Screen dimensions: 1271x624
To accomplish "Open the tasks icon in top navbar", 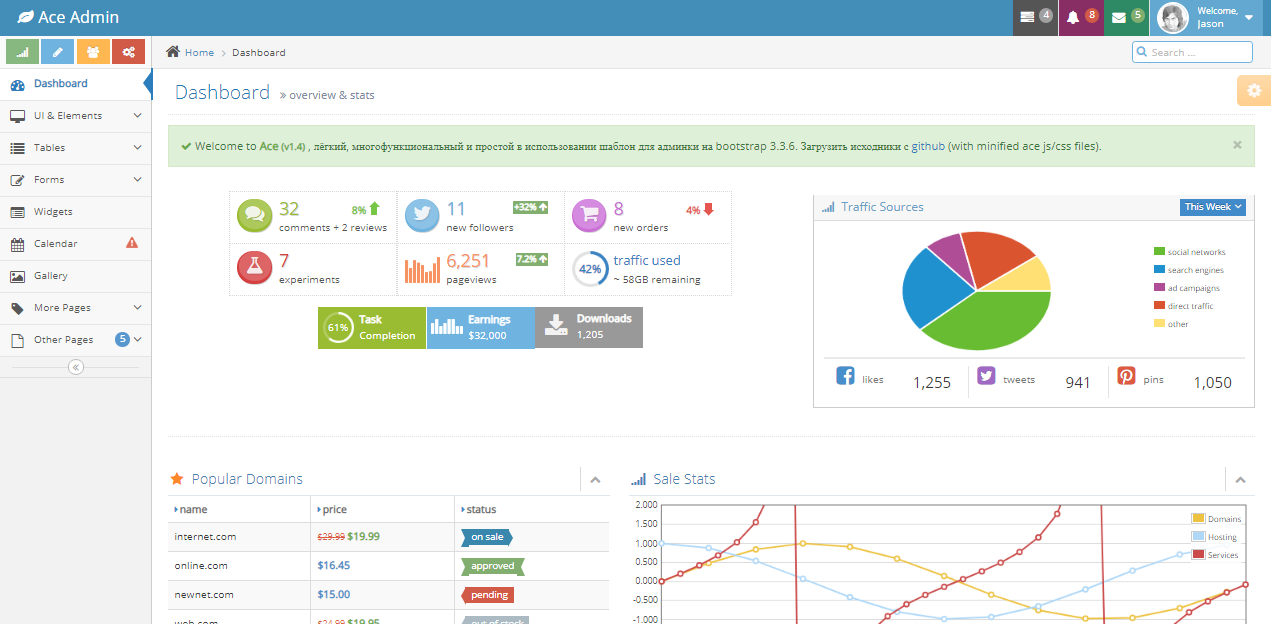I will [1035, 18].
